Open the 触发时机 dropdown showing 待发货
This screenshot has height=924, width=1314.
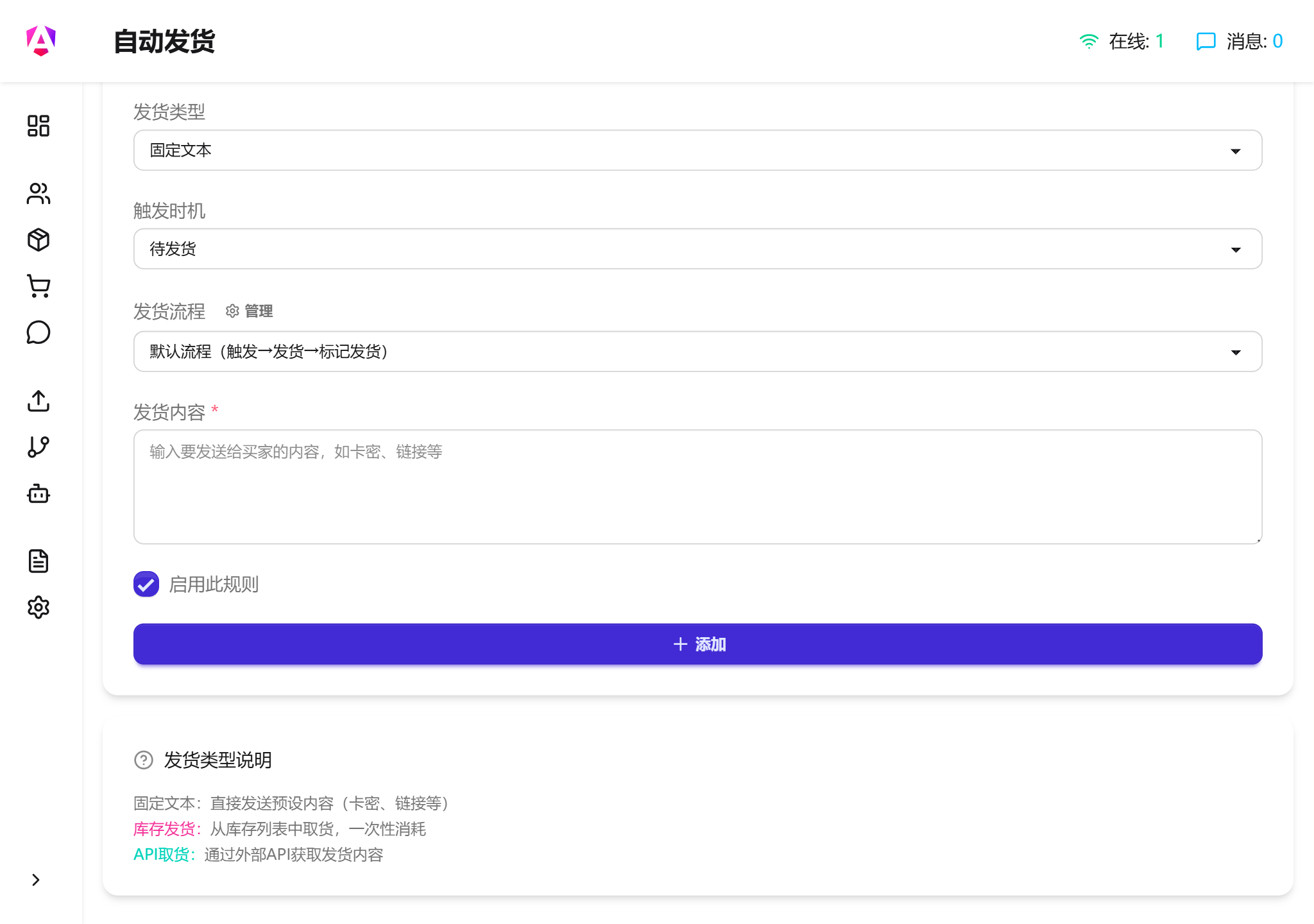(x=697, y=248)
